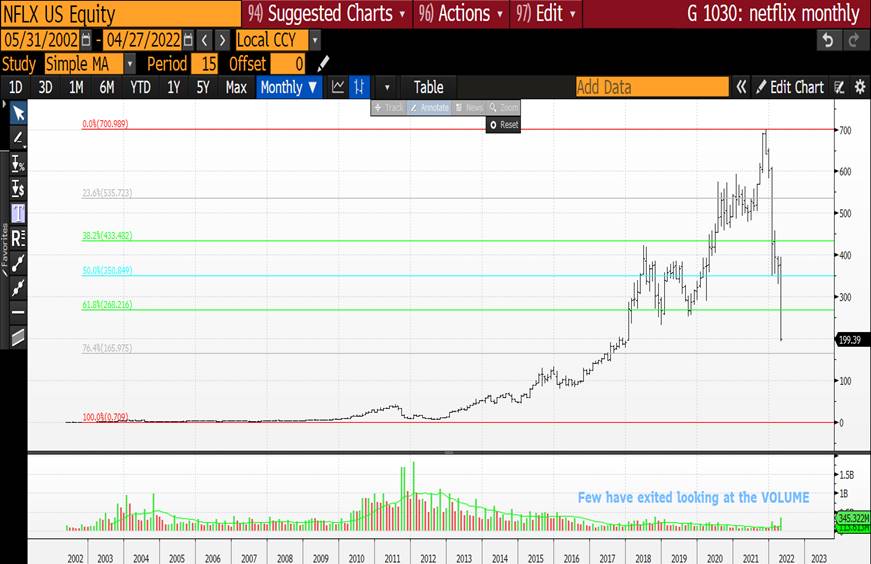Image resolution: width=871 pixels, height=564 pixels.
Task: Select the extended line through points tool
Action: tap(18, 288)
